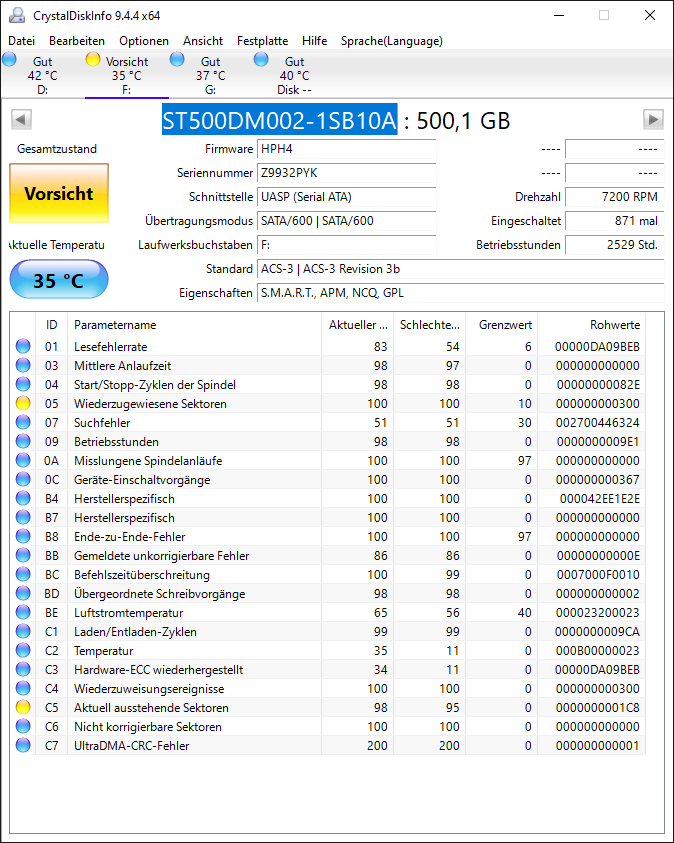Click the yellow Vorsicht health status button
Image resolution: width=674 pixels, height=843 pixels.
click(59, 194)
